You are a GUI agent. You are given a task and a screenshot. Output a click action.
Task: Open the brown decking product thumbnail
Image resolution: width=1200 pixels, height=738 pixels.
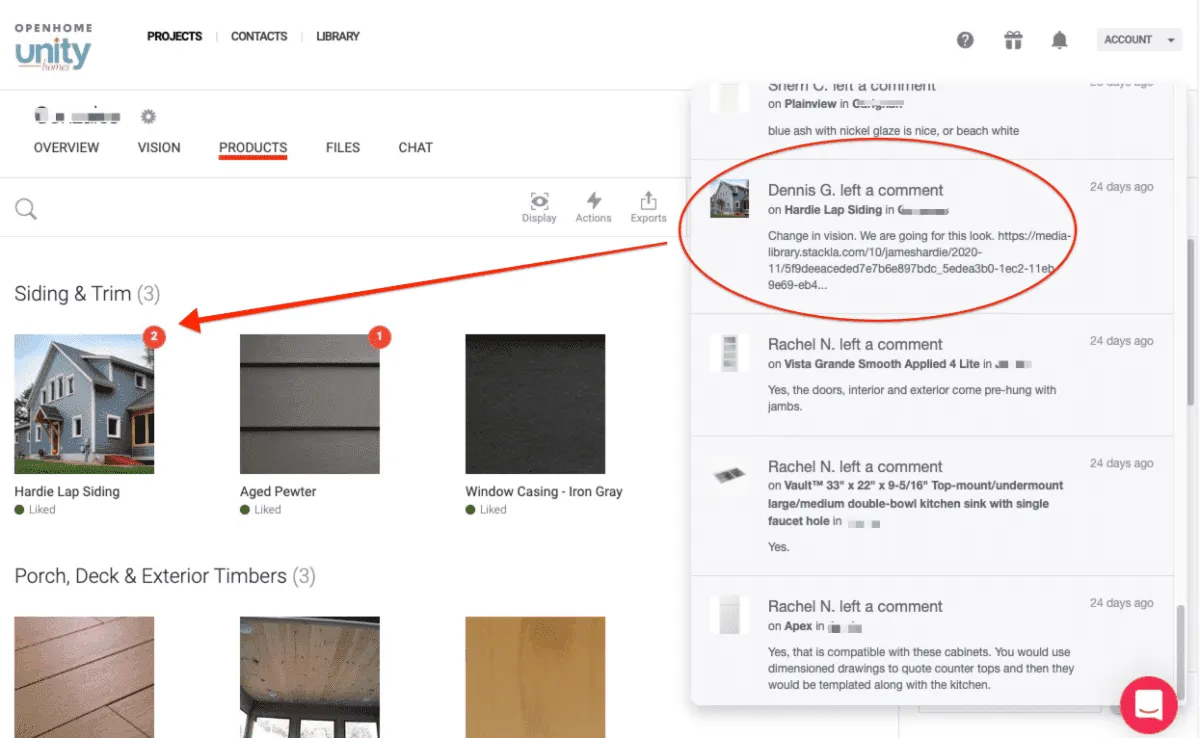[84, 677]
